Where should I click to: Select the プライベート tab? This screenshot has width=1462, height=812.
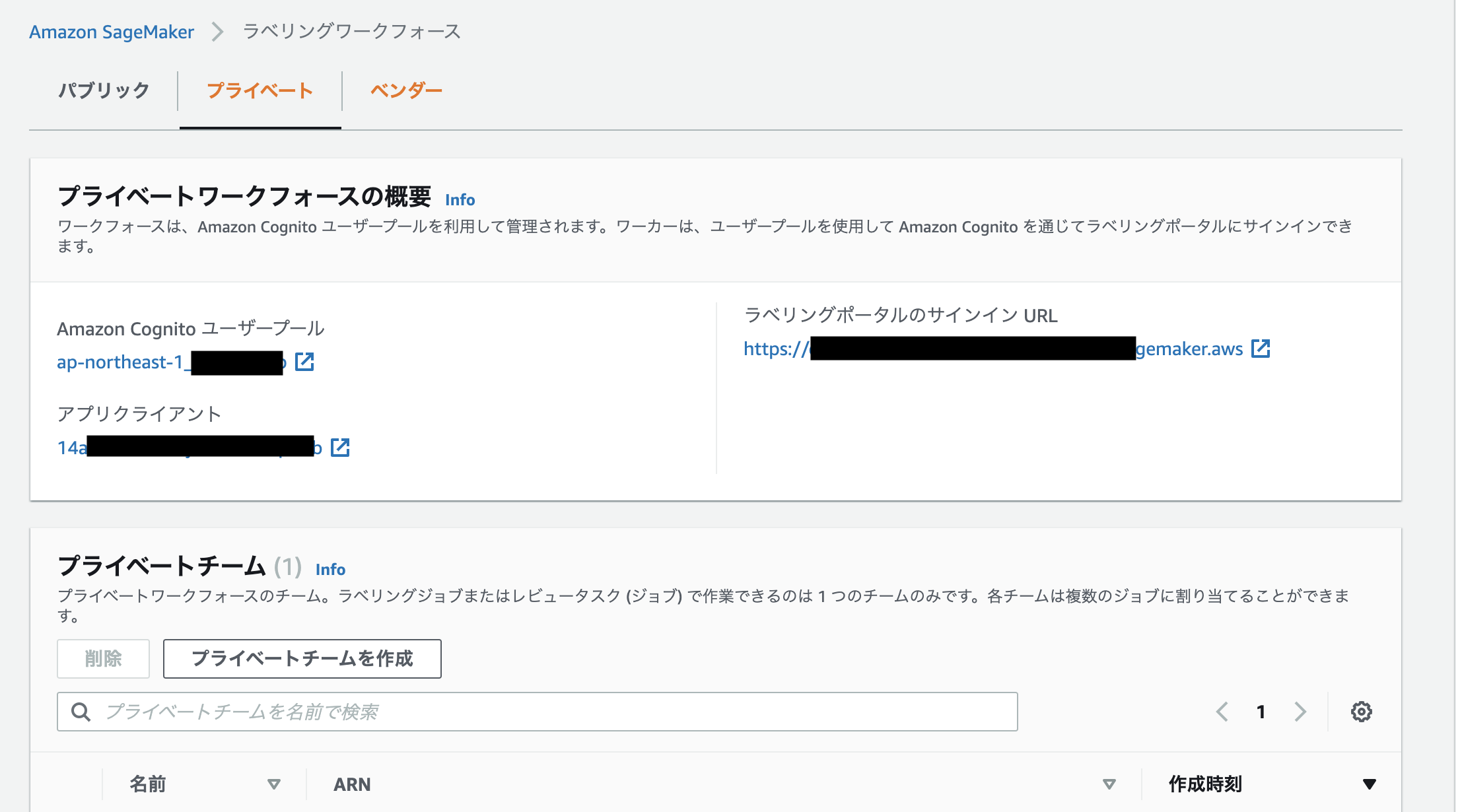pos(260,90)
